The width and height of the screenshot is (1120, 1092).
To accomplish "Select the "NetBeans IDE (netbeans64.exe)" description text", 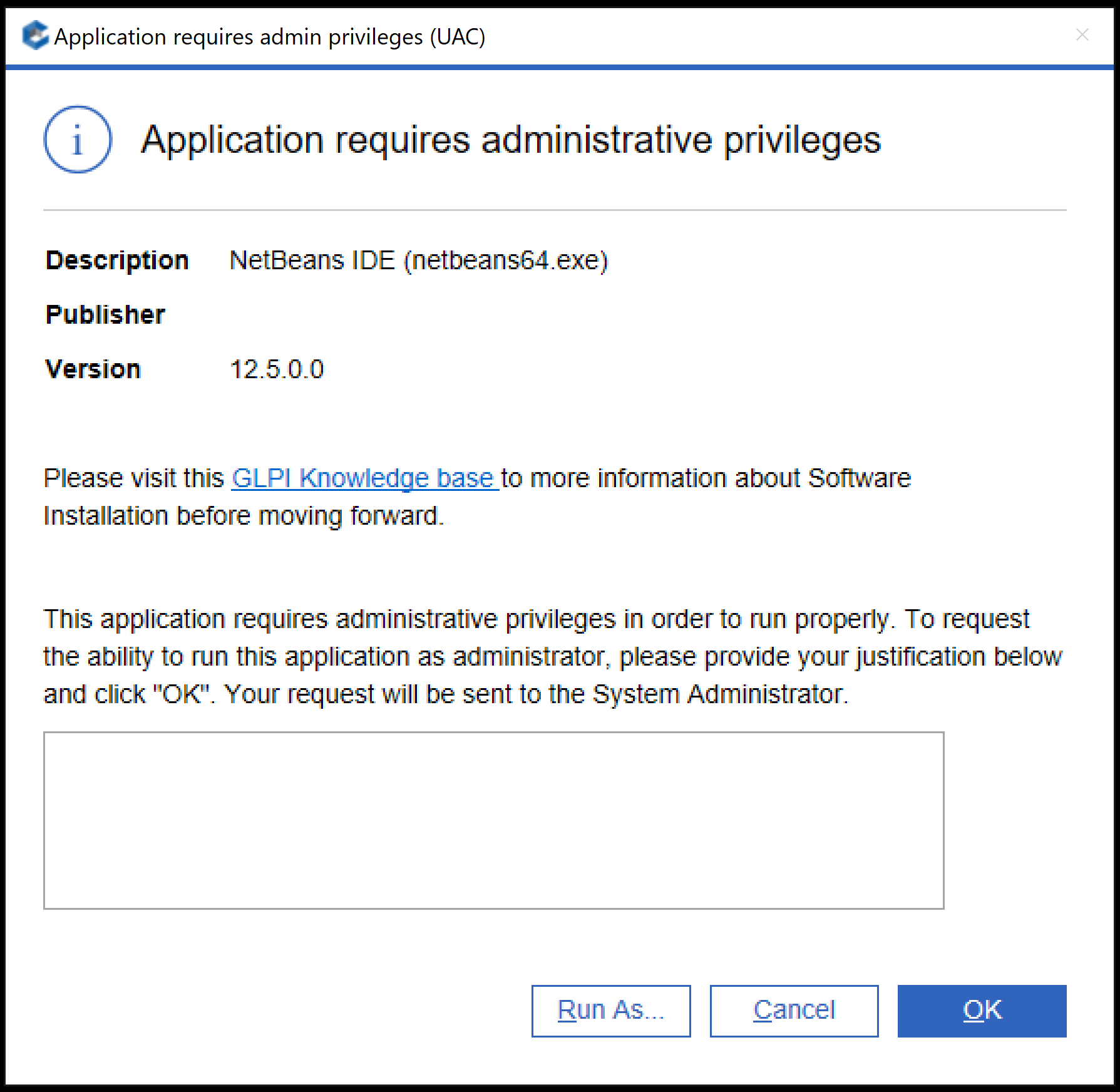I will [419, 260].
